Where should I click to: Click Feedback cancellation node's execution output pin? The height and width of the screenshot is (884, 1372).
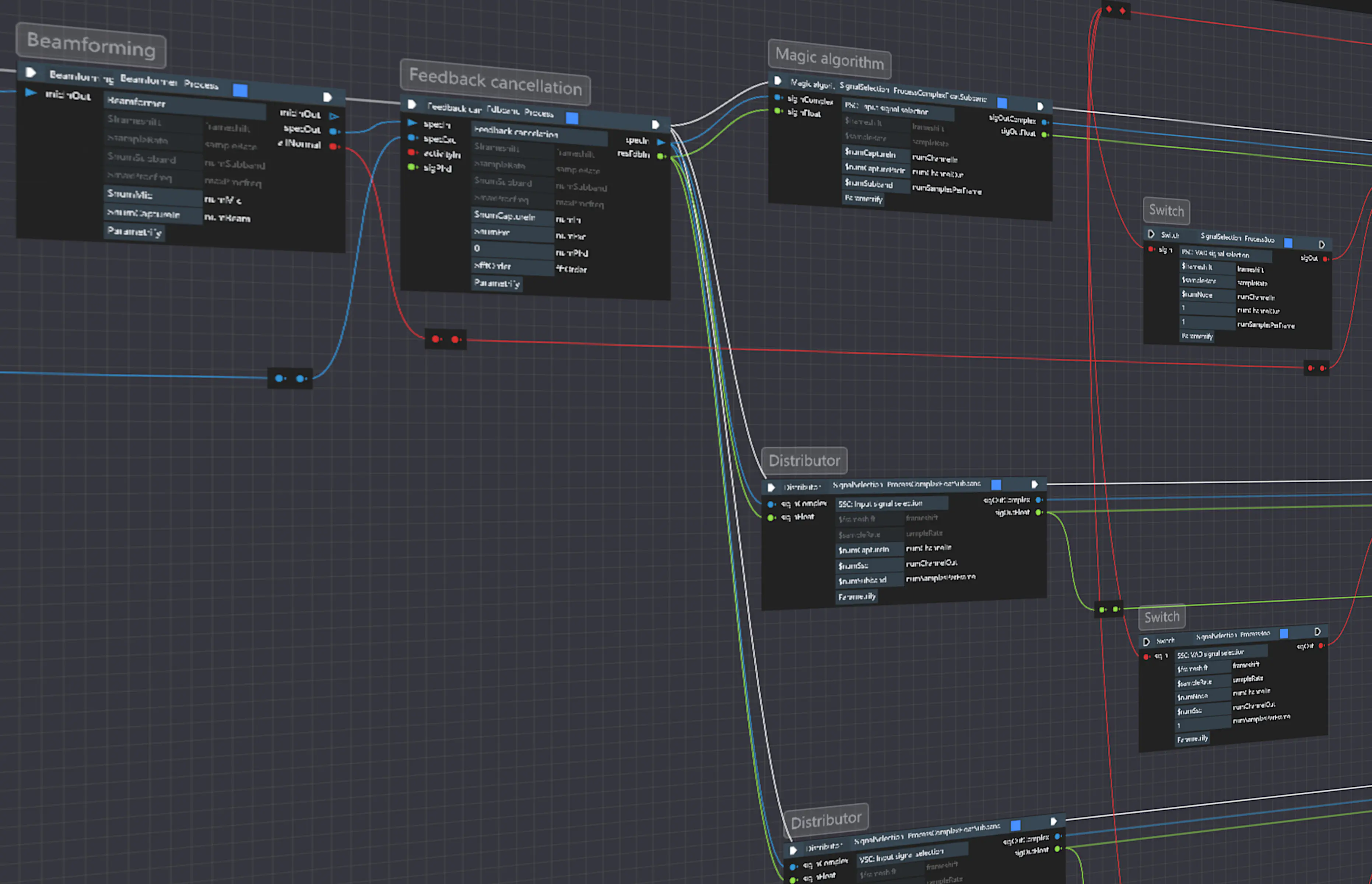tap(655, 125)
